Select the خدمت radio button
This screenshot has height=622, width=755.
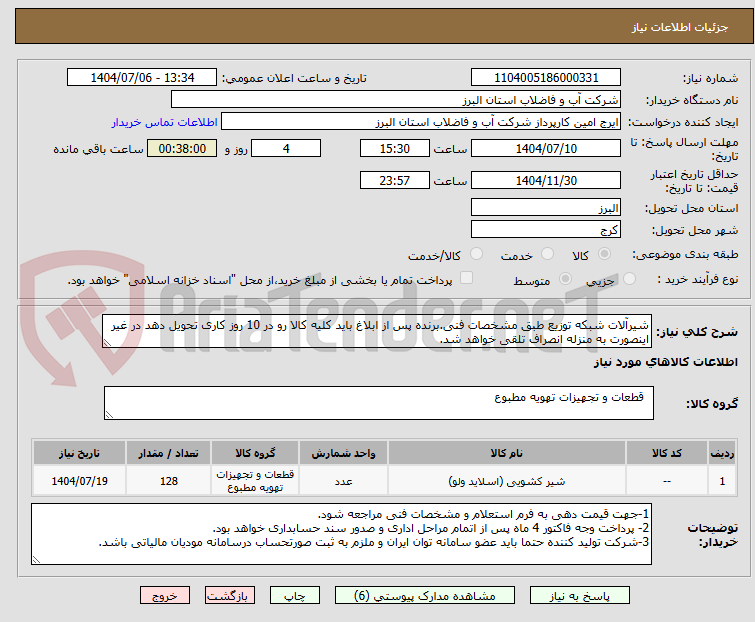(547, 254)
